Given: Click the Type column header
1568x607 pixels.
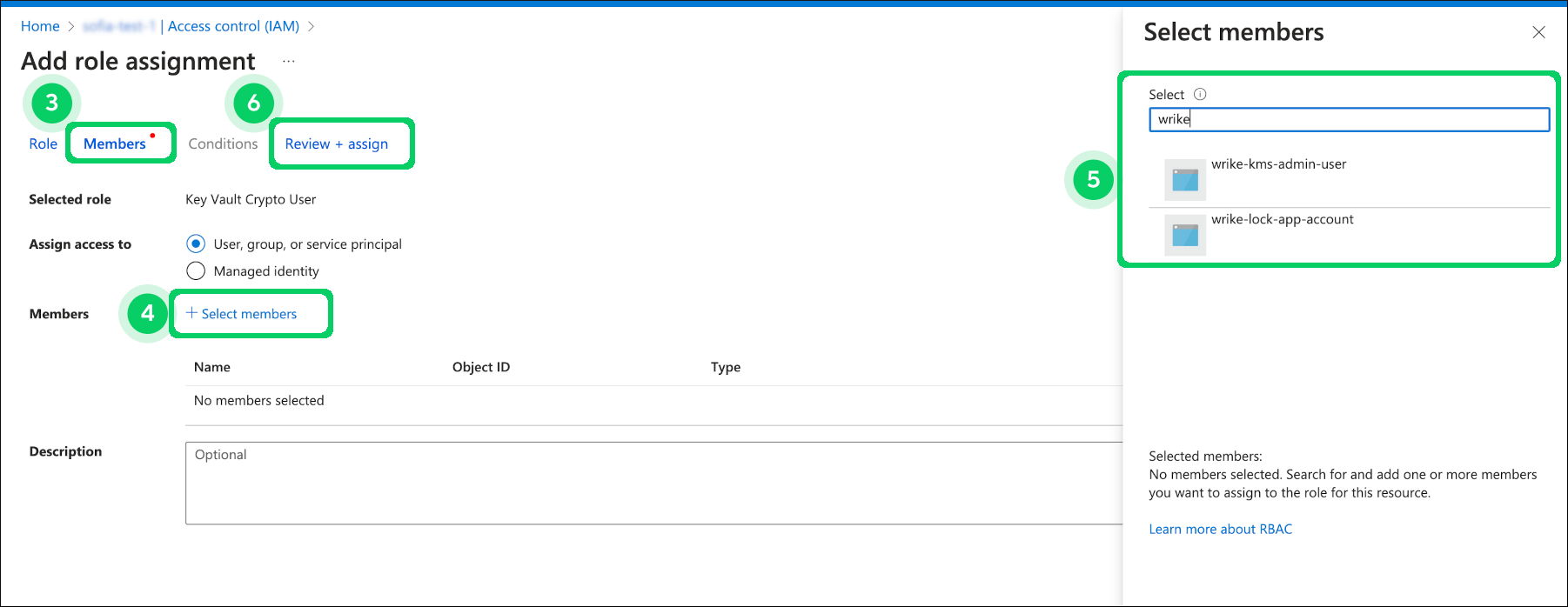Looking at the screenshot, I should [726, 367].
